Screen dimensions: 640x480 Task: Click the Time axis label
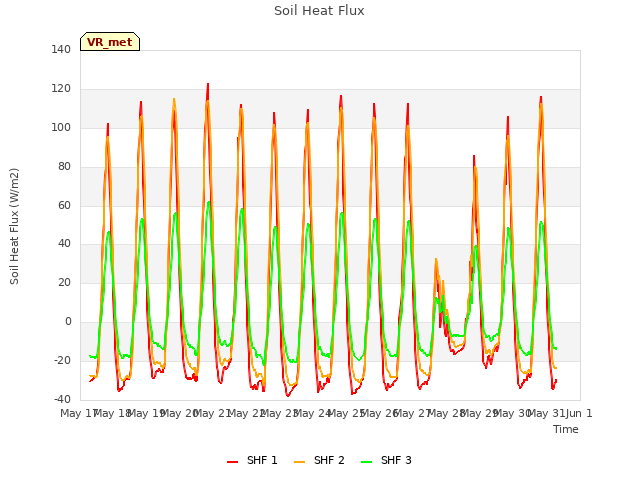tap(566, 429)
